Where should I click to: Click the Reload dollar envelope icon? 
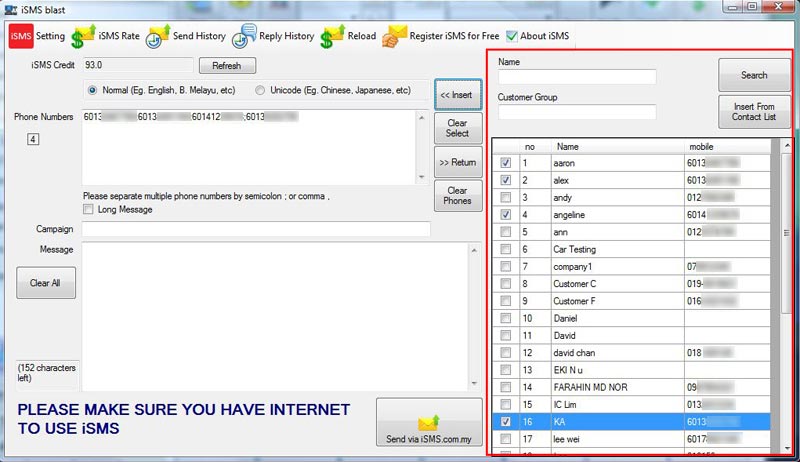[x=333, y=37]
